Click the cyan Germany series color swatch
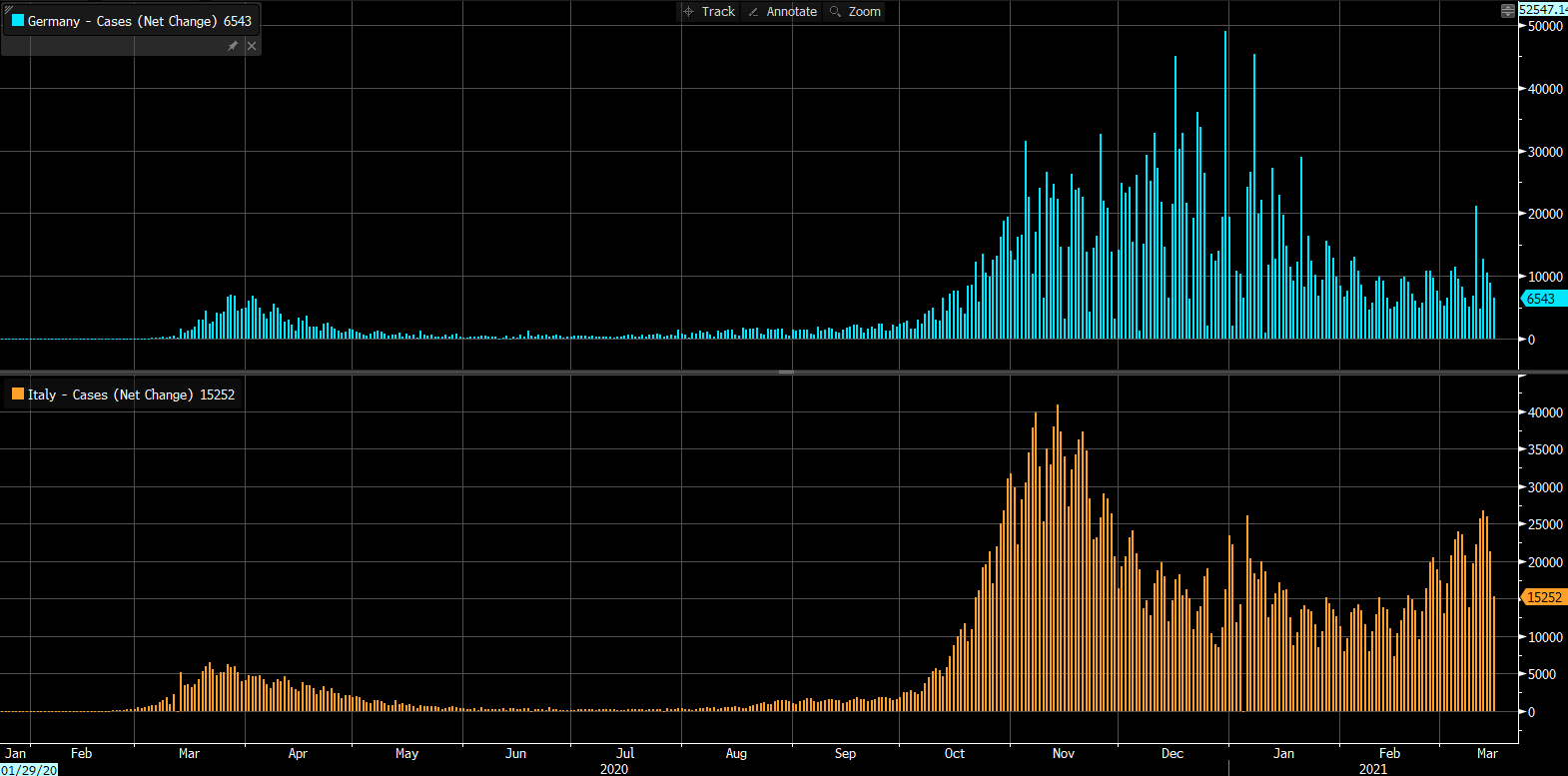The height and width of the screenshot is (776, 1568). [x=18, y=21]
